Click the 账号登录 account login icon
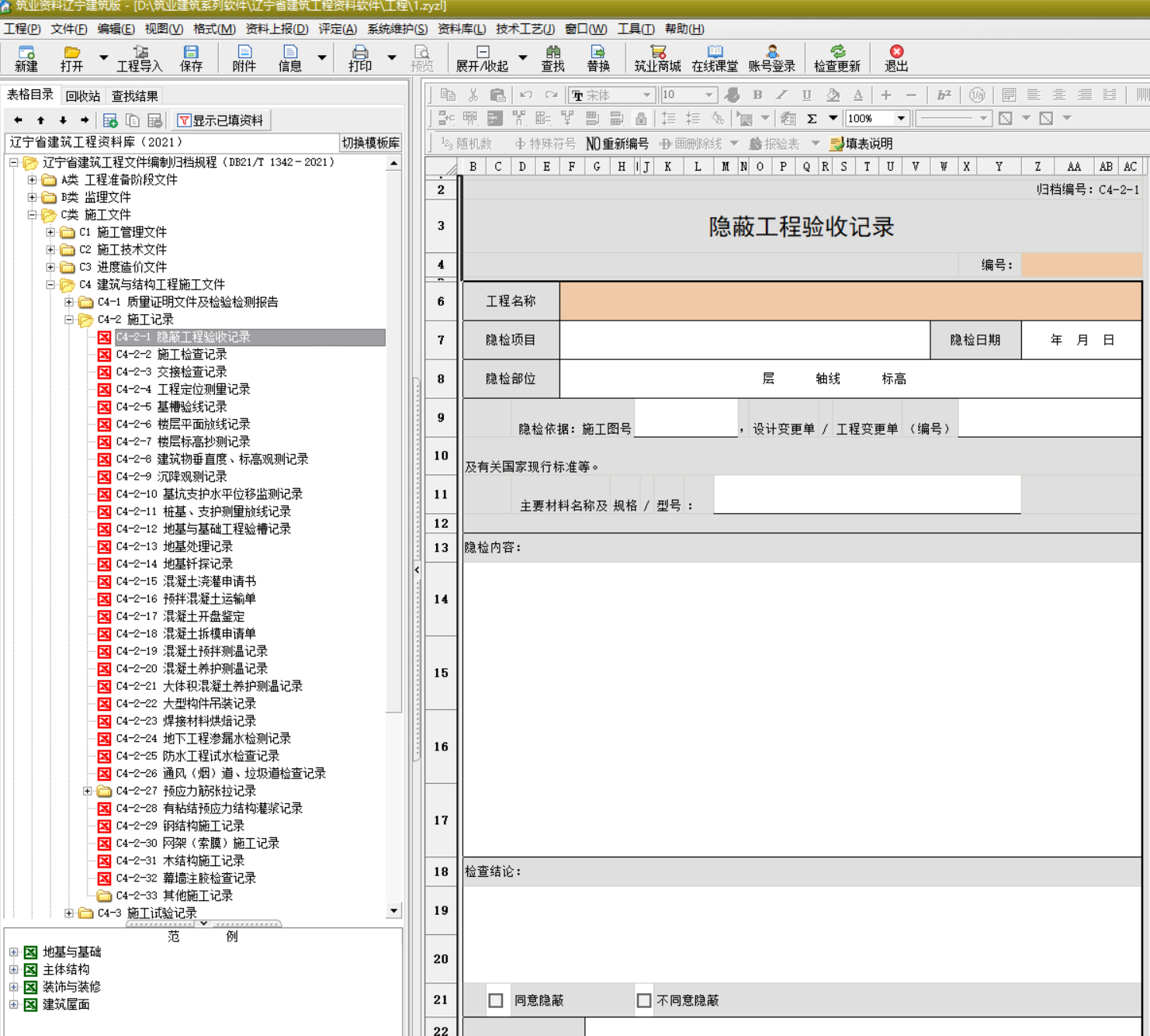 [771, 58]
